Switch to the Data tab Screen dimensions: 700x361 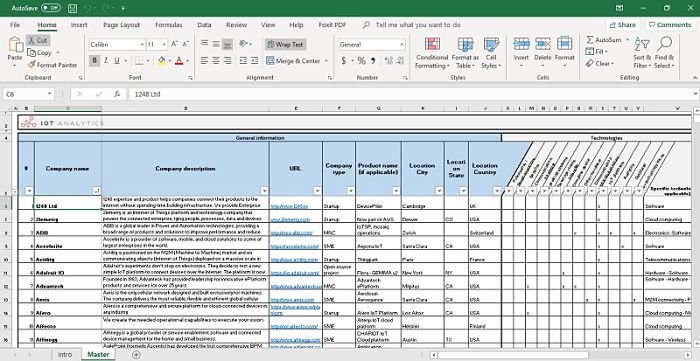point(204,25)
